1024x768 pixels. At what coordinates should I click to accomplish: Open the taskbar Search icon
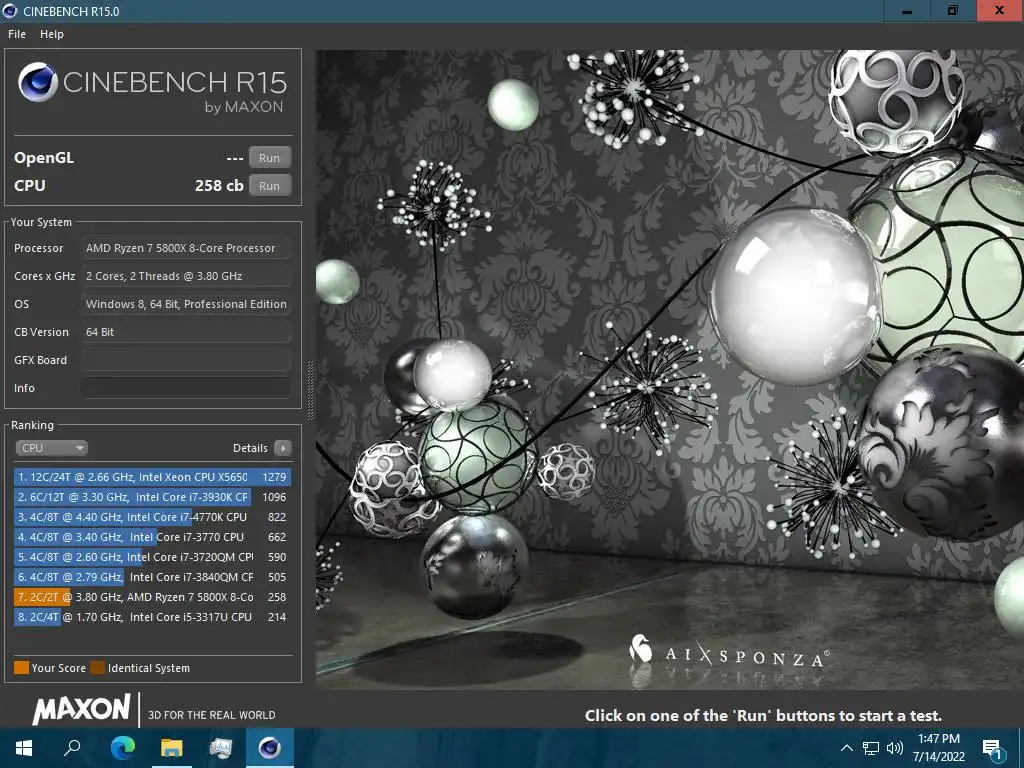[72, 748]
